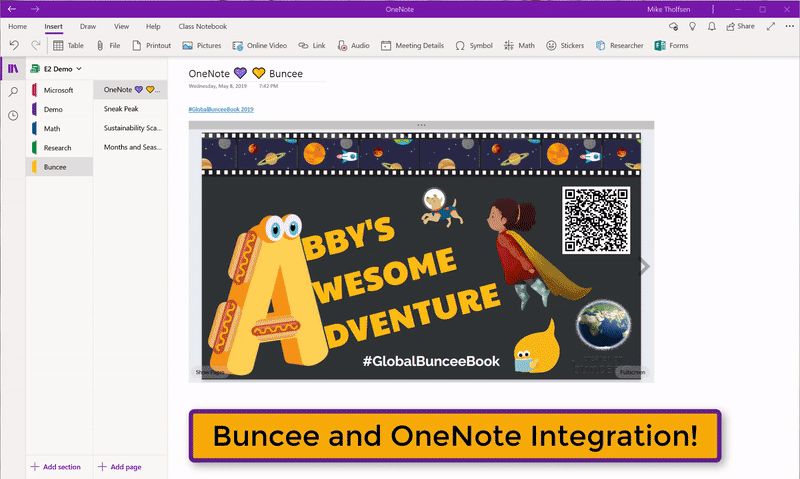Click the forward arrow in the title bar
The height and width of the screenshot is (479, 800).
pos(35,9)
